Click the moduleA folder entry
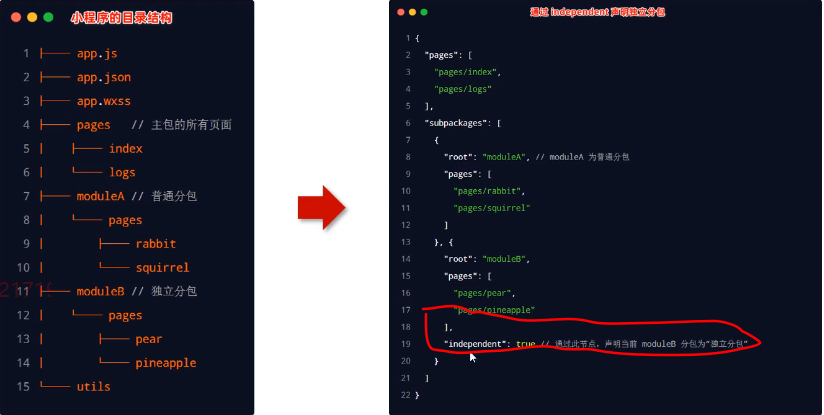 100,196
